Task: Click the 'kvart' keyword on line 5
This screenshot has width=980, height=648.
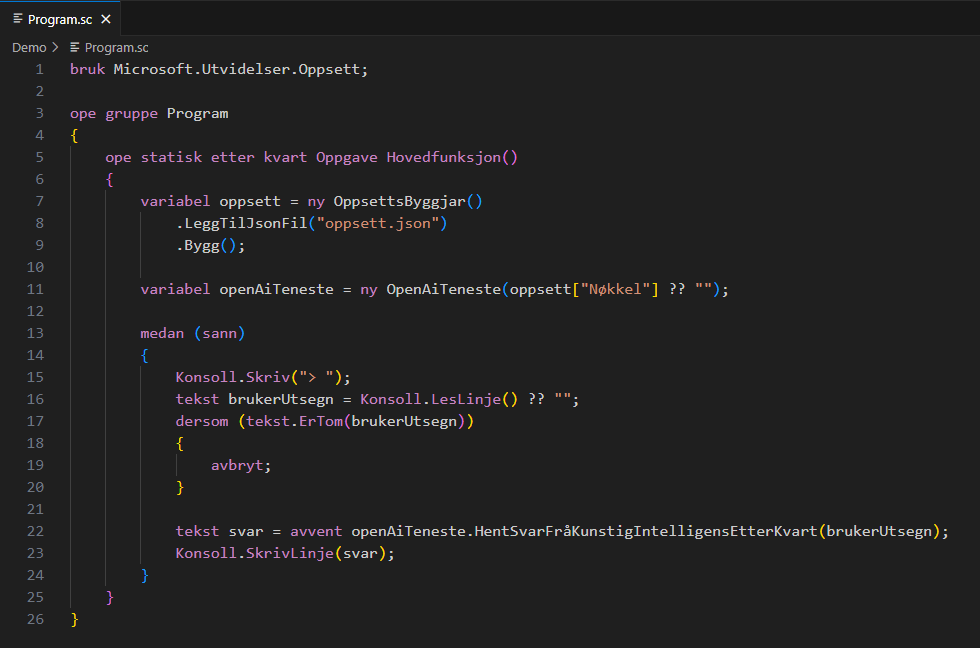Action: (285, 157)
